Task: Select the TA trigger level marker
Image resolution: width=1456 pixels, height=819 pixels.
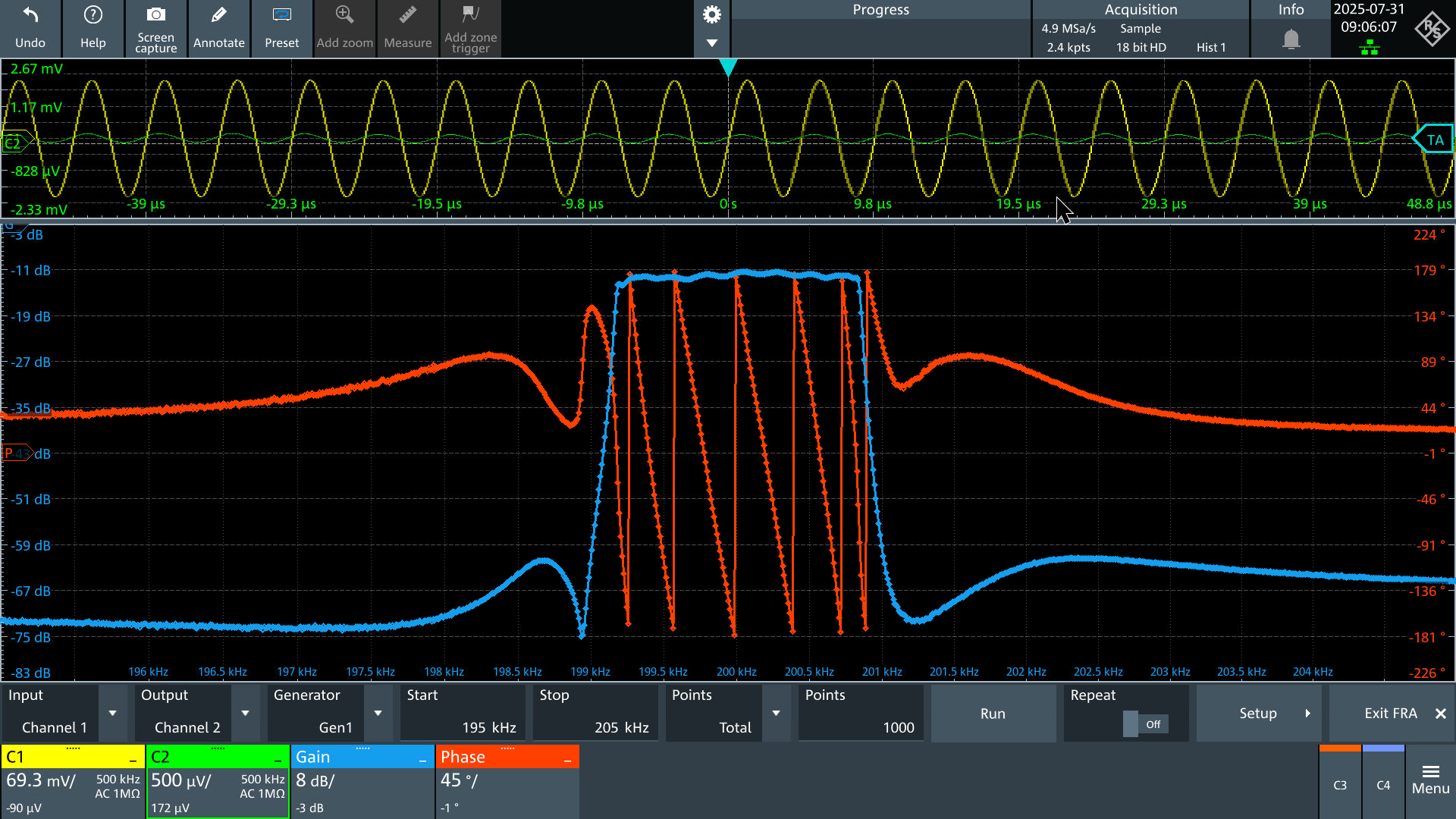Action: coord(1434,140)
